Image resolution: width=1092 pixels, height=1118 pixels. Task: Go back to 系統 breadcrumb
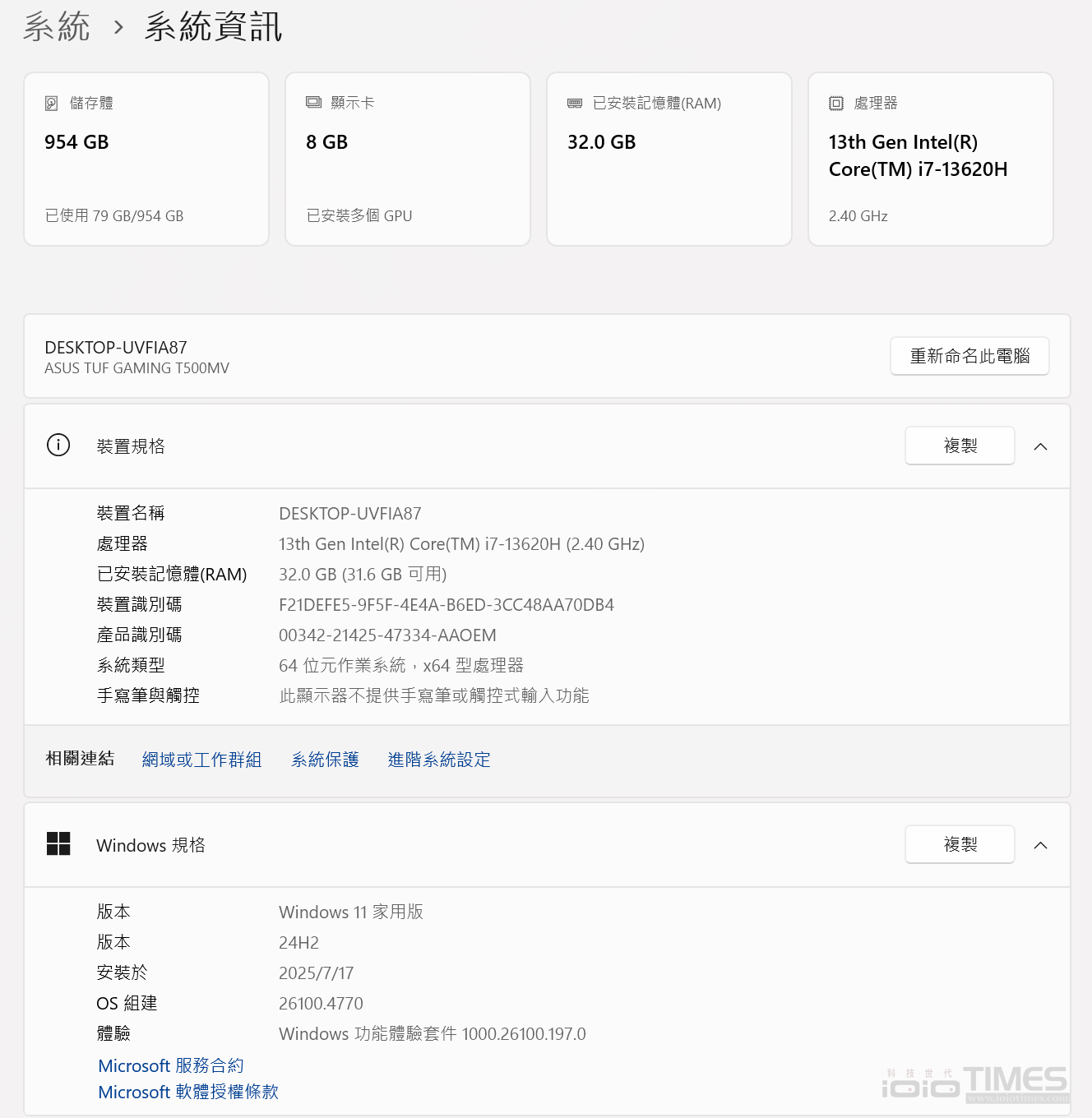57,27
